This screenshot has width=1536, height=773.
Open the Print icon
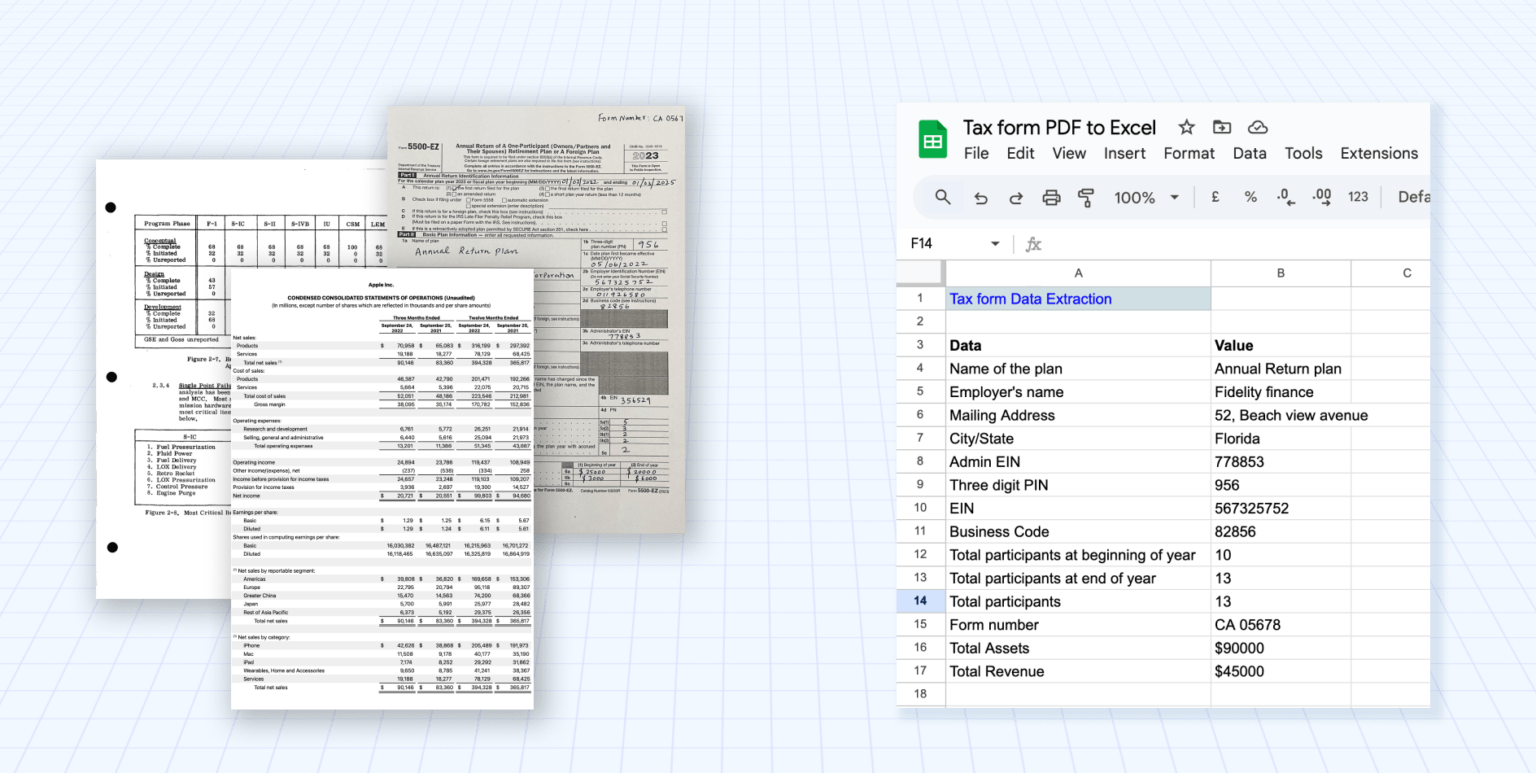pyautogui.click(x=1051, y=197)
